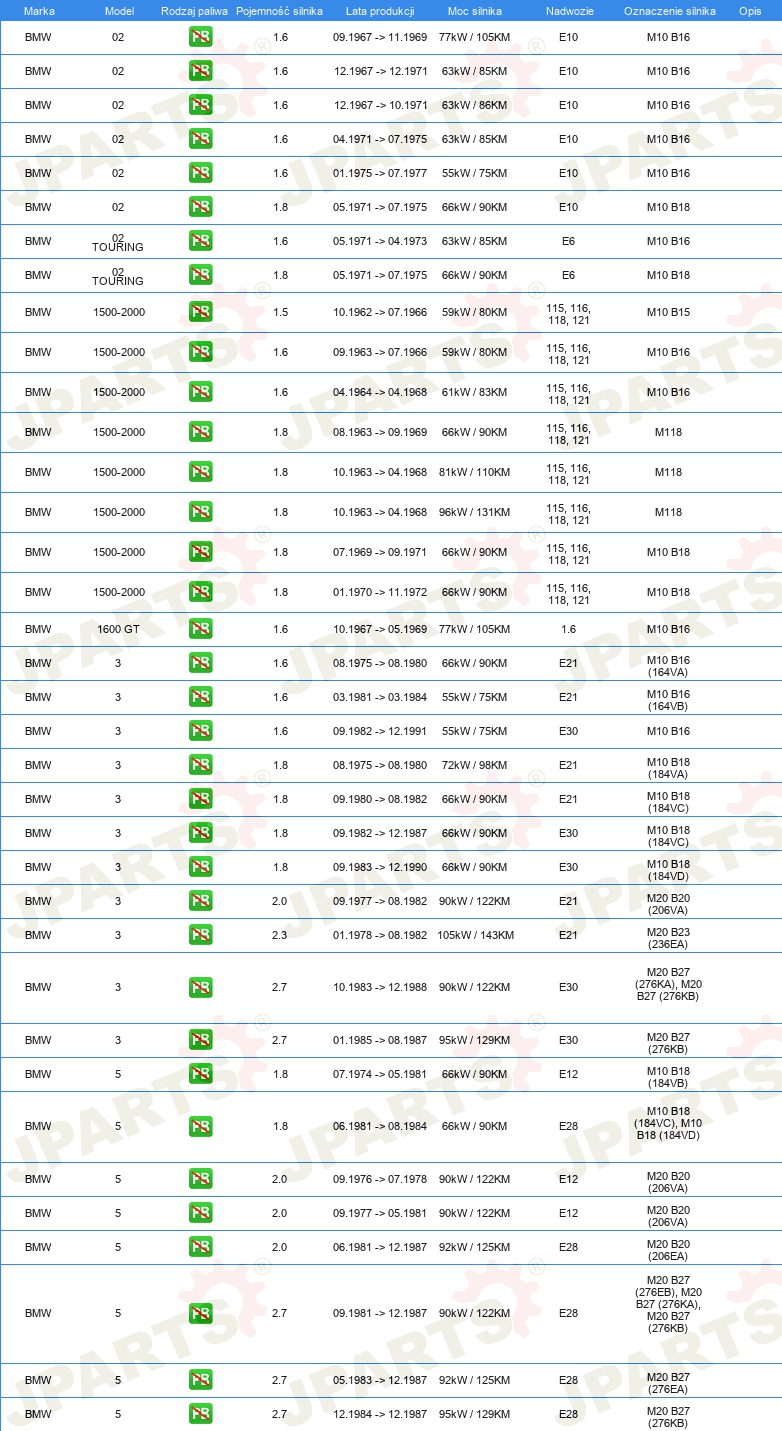Select fuel icon in 01.1970 -> 11.1972 row
Image resolution: width=782 pixels, height=1431 pixels.
pos(200,592)
